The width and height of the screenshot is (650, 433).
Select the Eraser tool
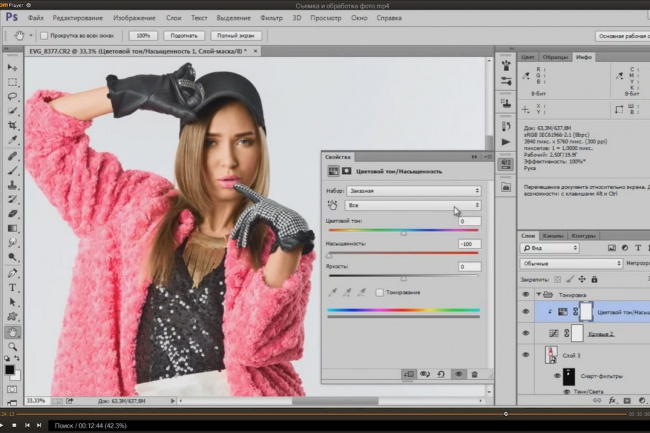point(12,214)
